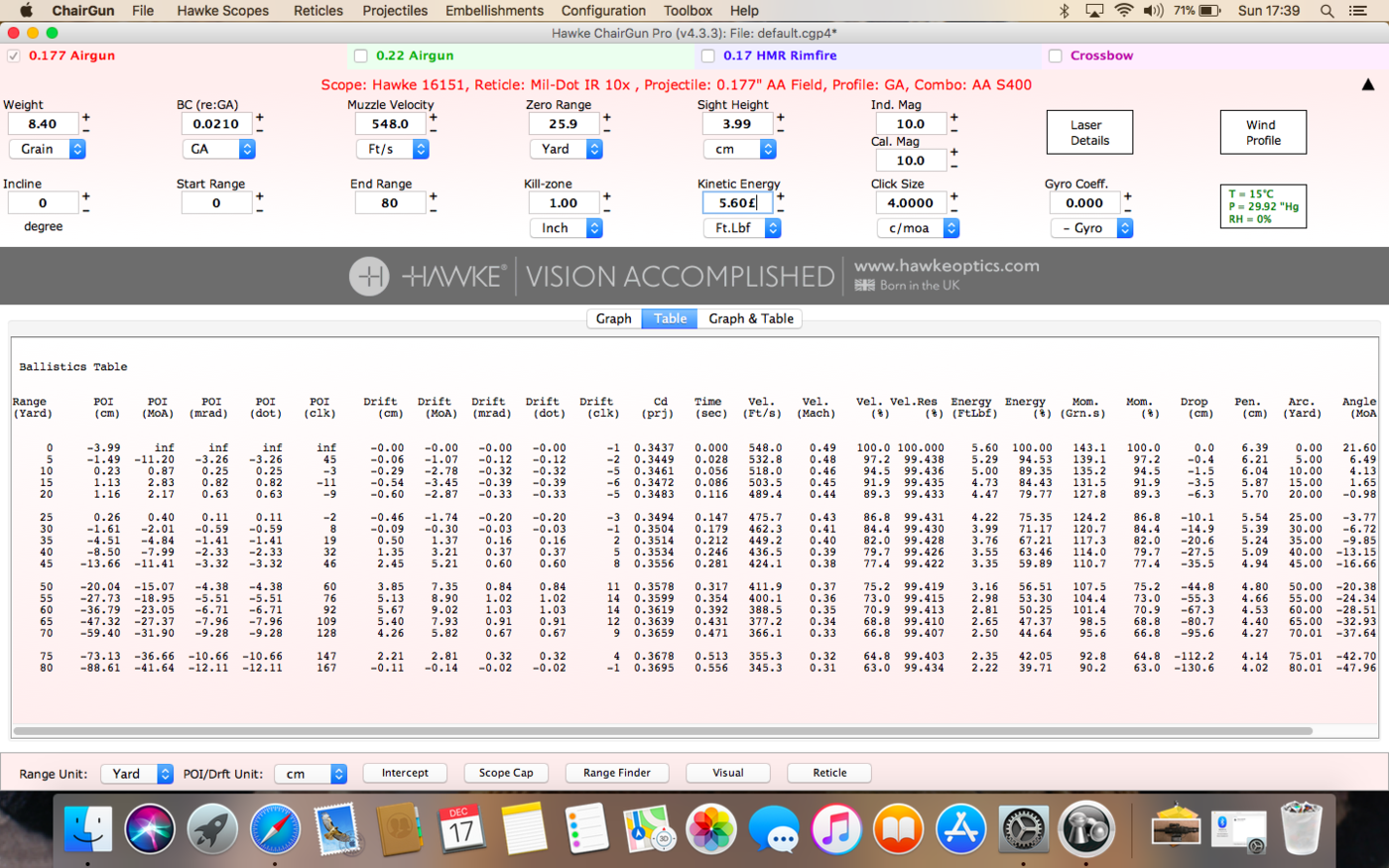Click Muzzle Velocity input field
Screen dimensions: 1389x868
[x=391, y=124]
